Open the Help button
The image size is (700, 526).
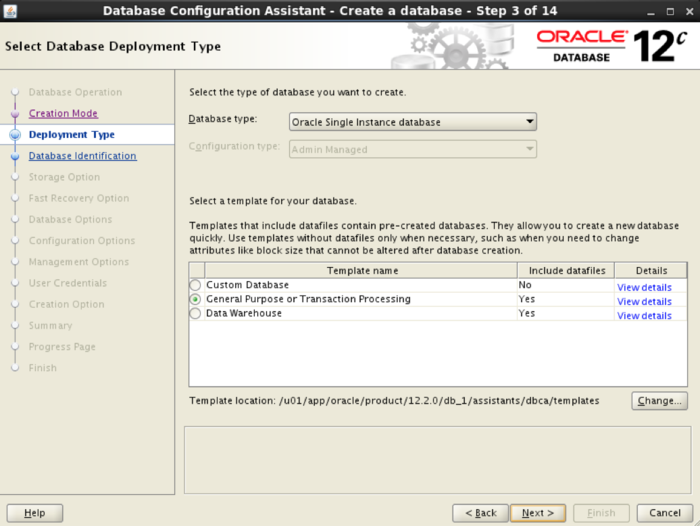pos(35,513)
